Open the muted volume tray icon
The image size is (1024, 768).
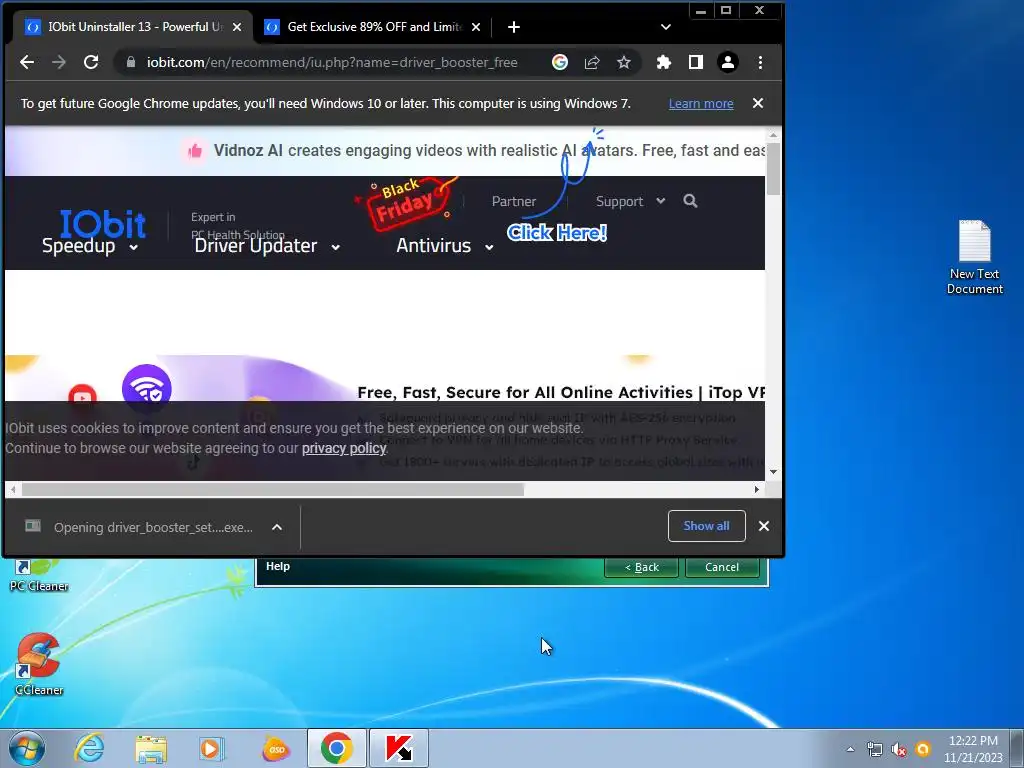pyautogui.click(x=899, y=749)
